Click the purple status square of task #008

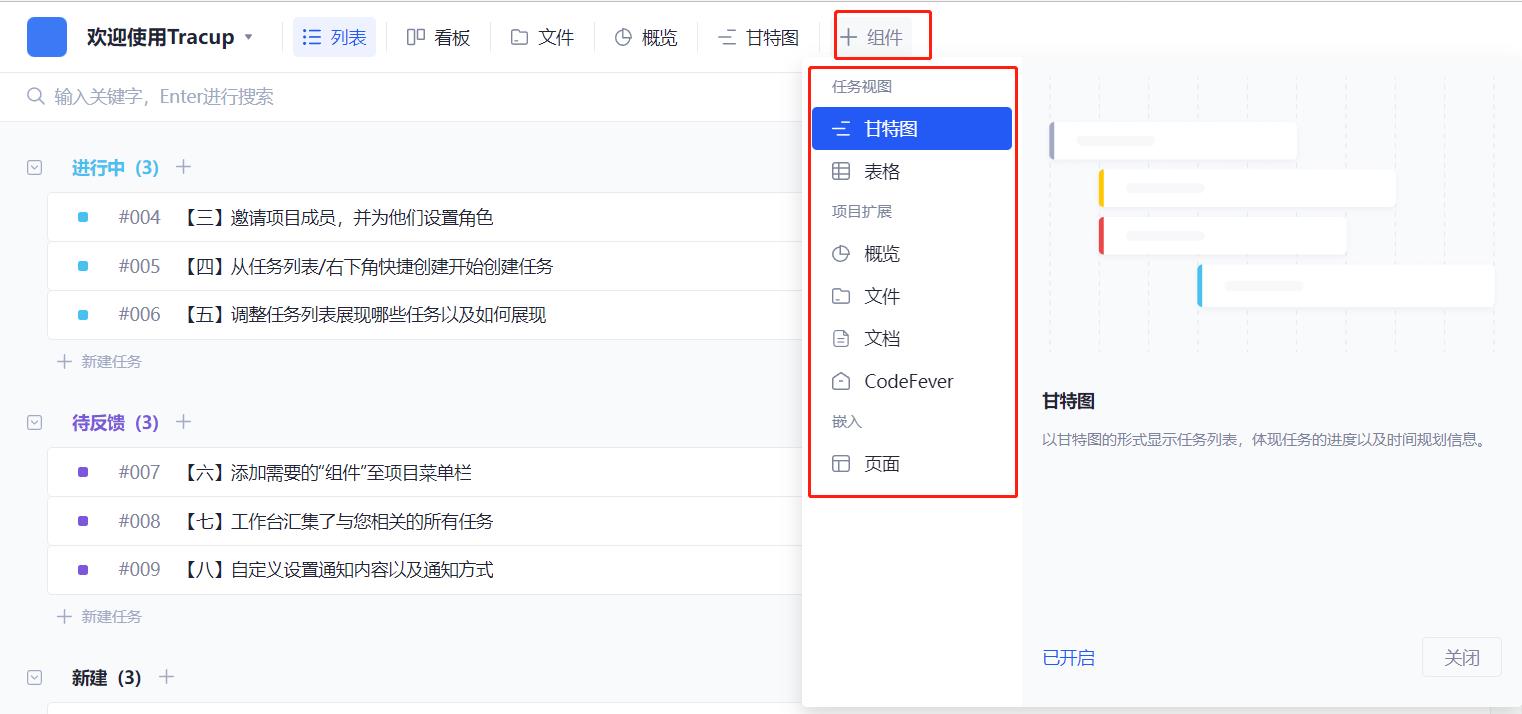pos(83,521)
